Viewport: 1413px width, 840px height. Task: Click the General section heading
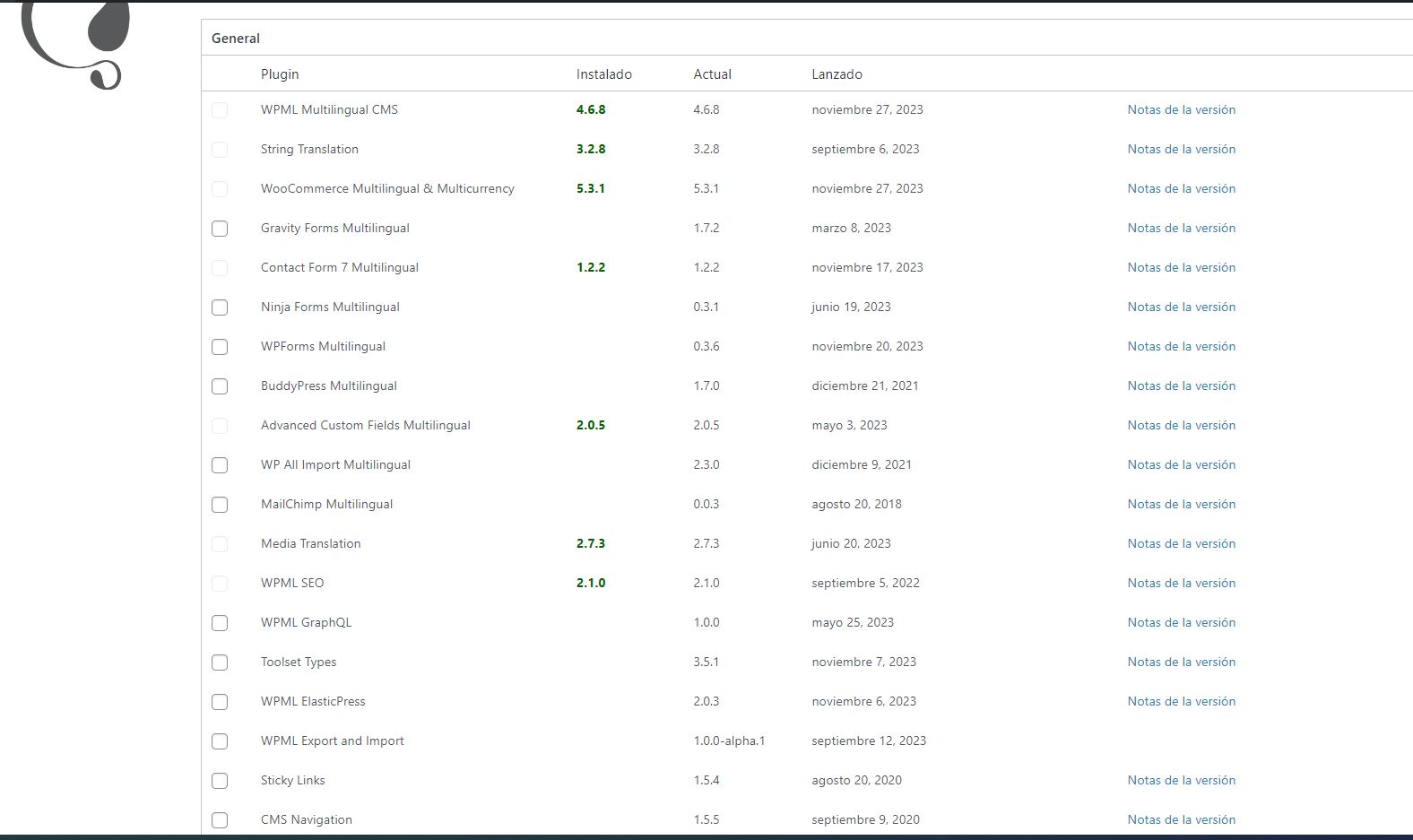point(236,39)
